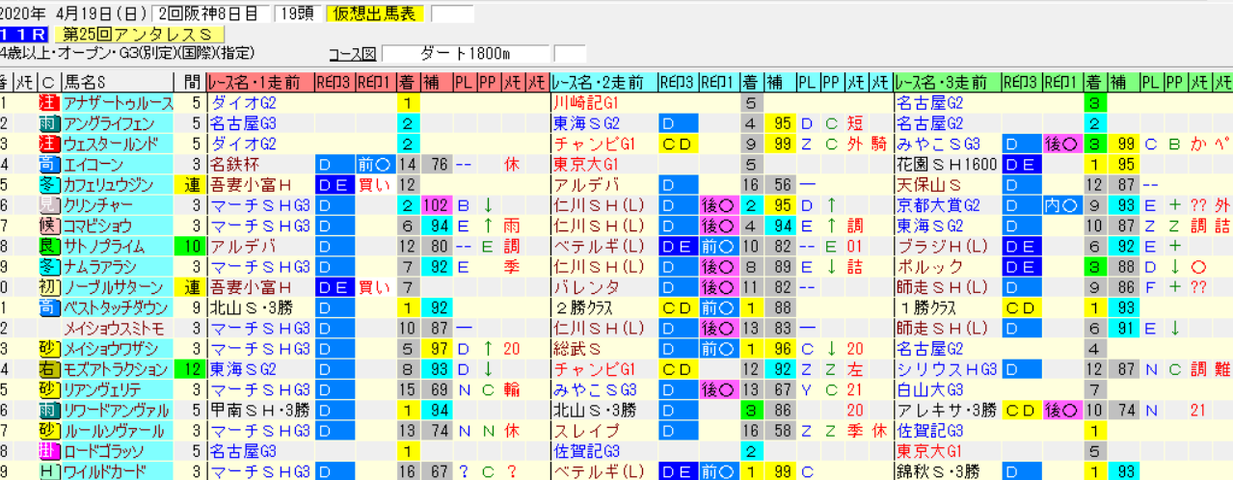
Task: Click the 注 mark beside ウェスタールンド
Action: click(47, 143)
